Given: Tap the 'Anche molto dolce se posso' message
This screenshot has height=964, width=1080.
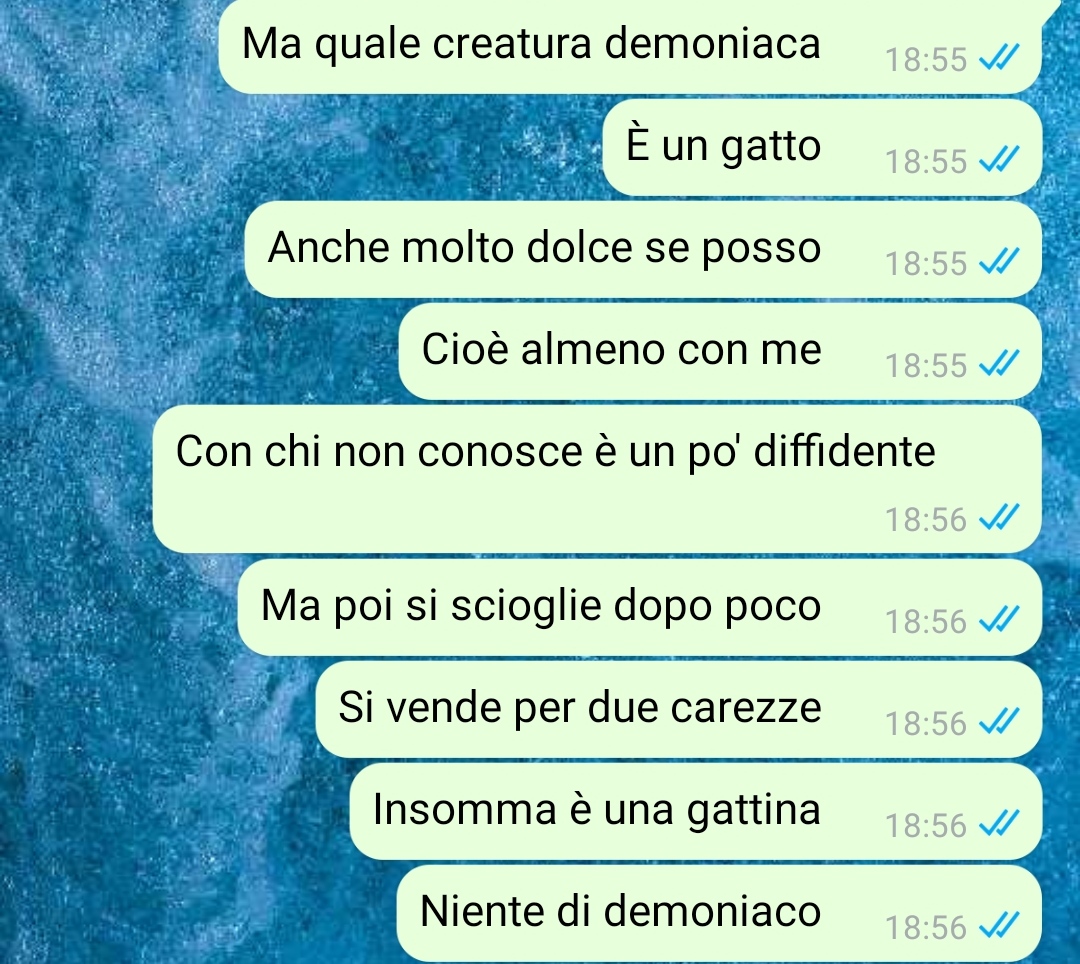Looking at the screenshot, I should [x=643, y=249].
